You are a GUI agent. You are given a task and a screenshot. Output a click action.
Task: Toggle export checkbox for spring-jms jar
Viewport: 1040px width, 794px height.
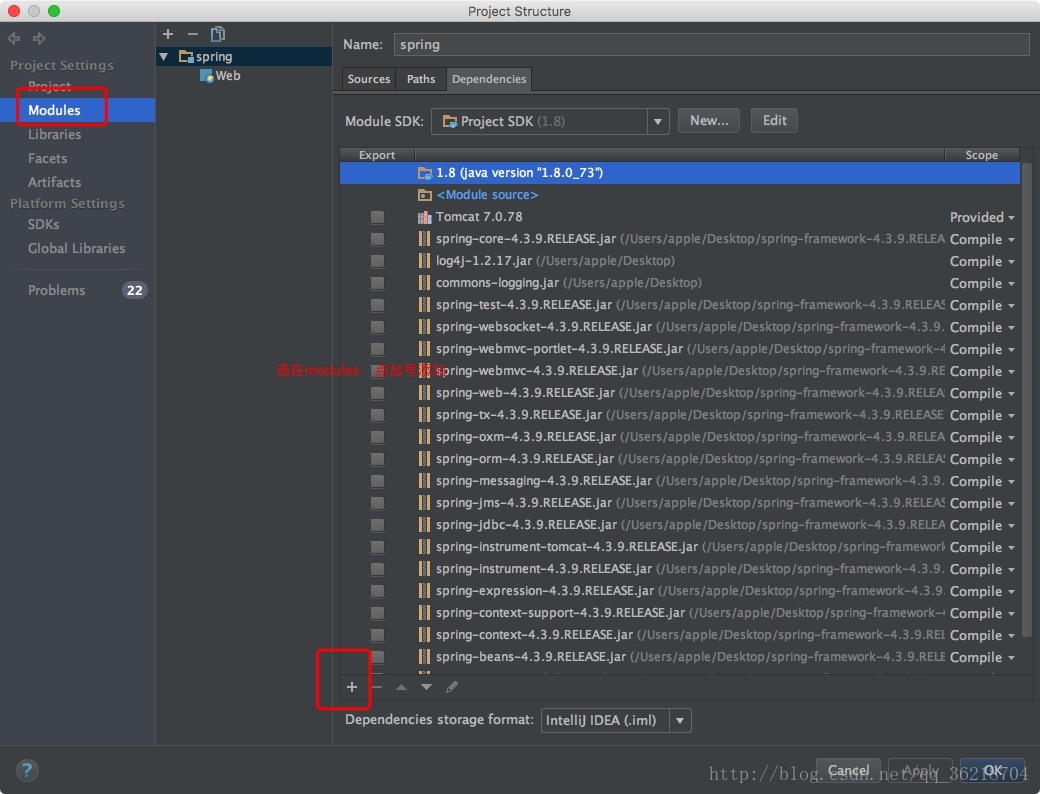tap(377, 503)
